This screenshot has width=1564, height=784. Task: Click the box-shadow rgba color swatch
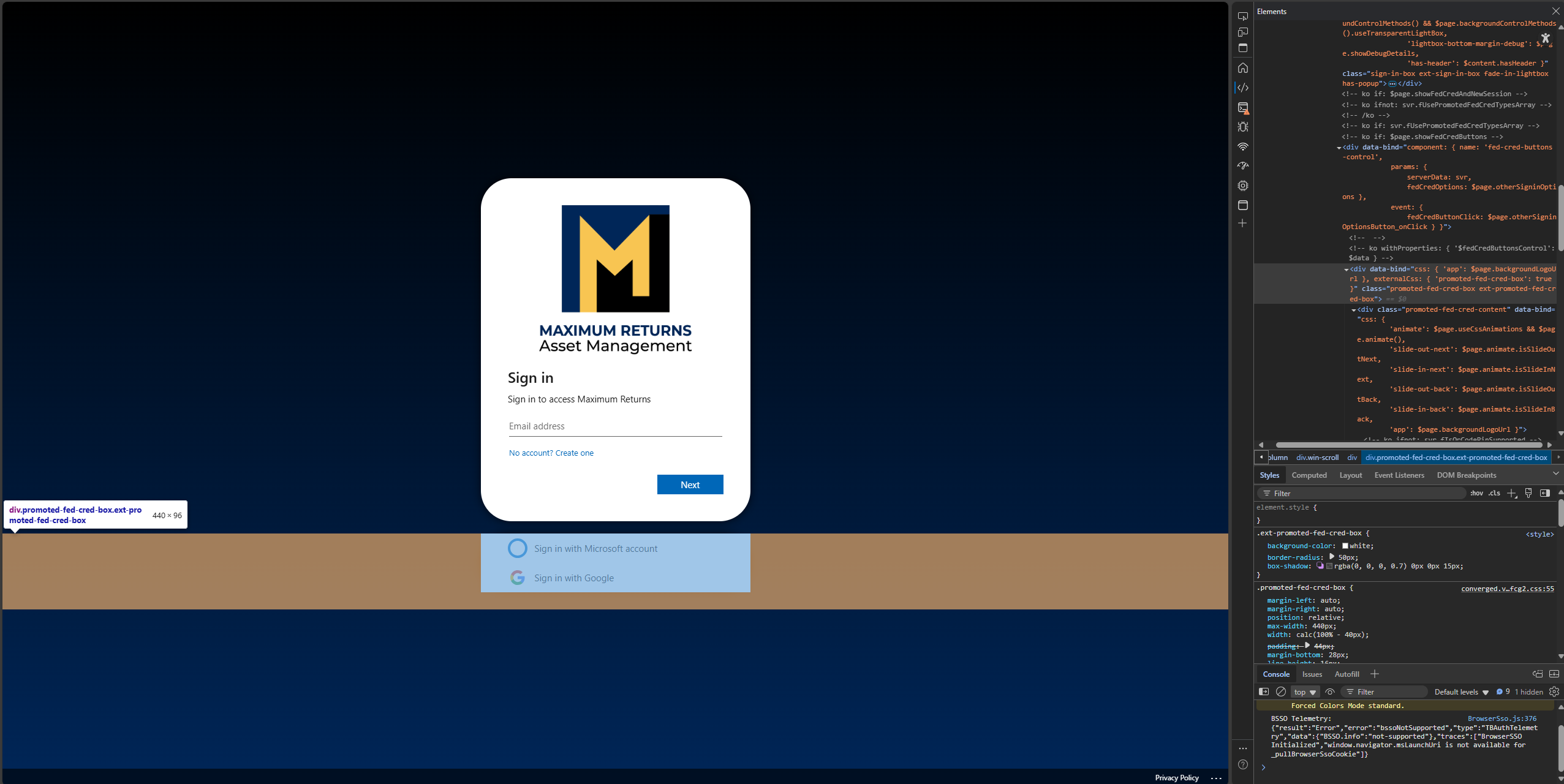[1329, 567]
